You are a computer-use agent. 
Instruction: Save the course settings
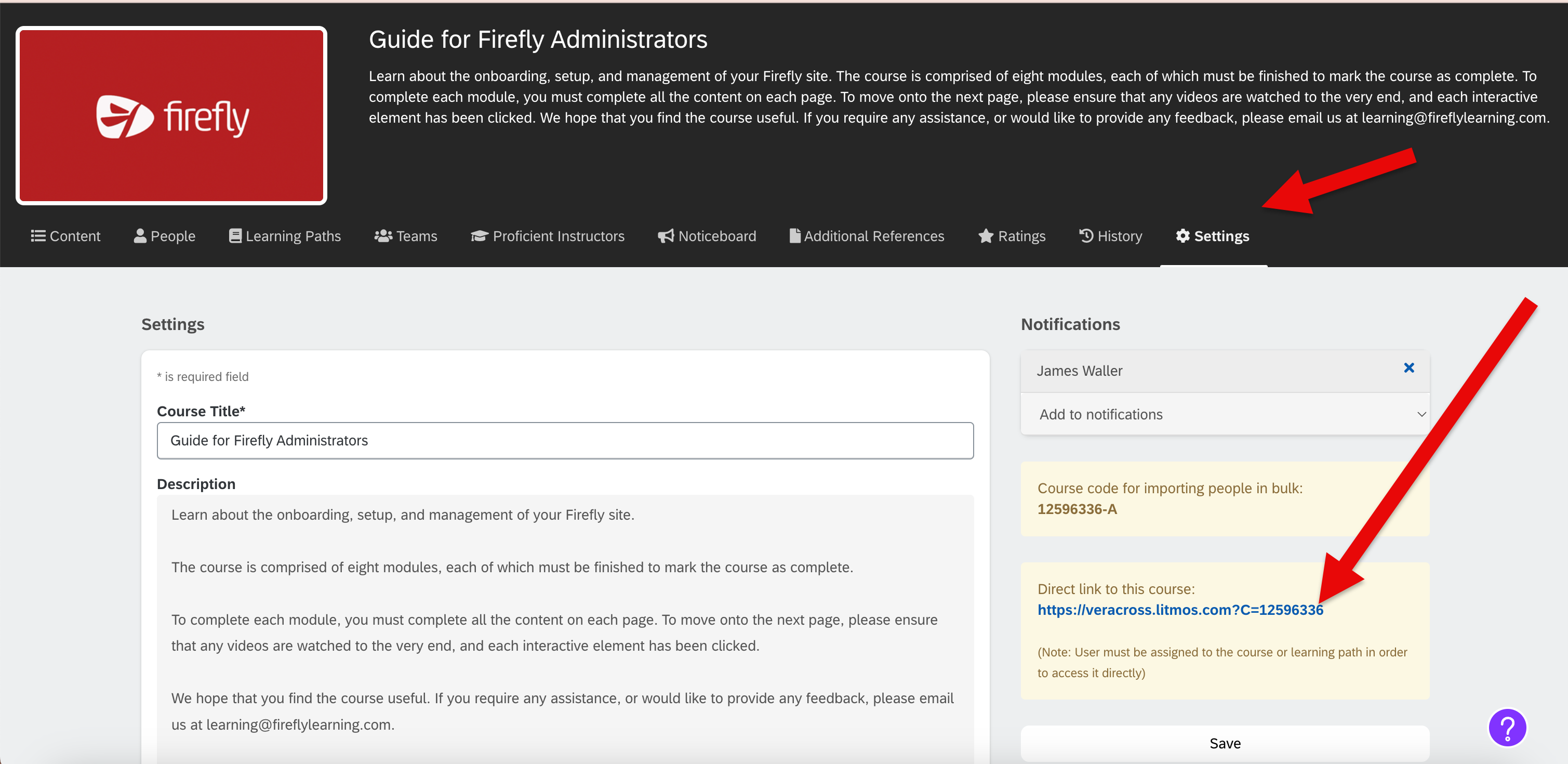pyautogui.click(x=1224, y=743)
